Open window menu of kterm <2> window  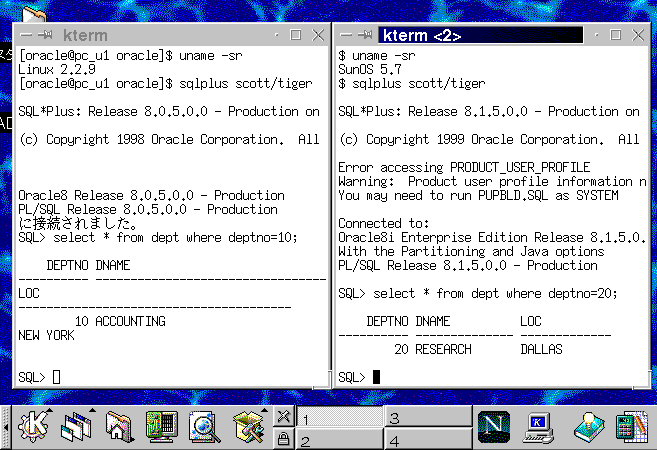pyautogui.click(x=346, y=35)
